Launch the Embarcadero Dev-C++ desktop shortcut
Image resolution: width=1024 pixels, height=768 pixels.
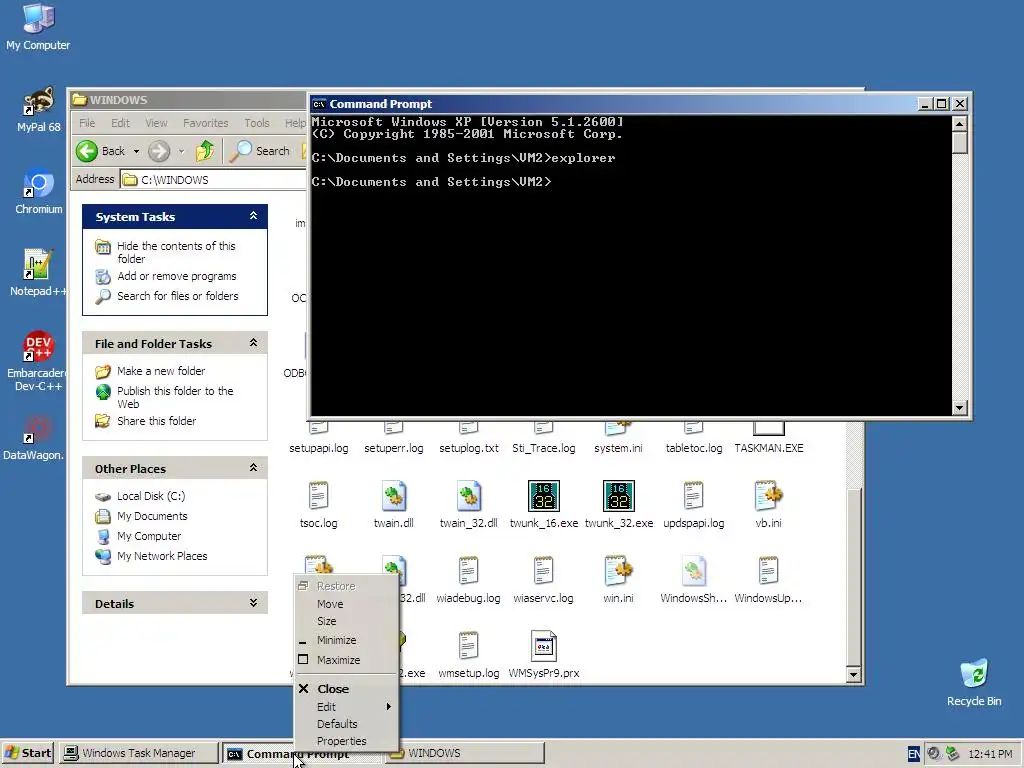[38, 360]
